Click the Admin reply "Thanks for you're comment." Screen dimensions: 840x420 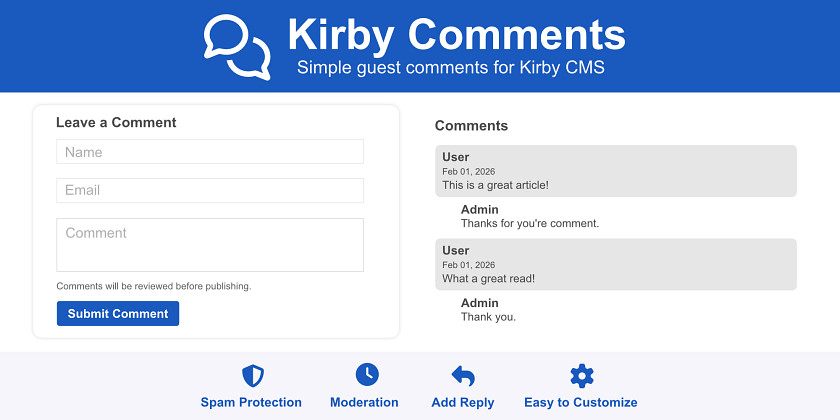point(530,223)
